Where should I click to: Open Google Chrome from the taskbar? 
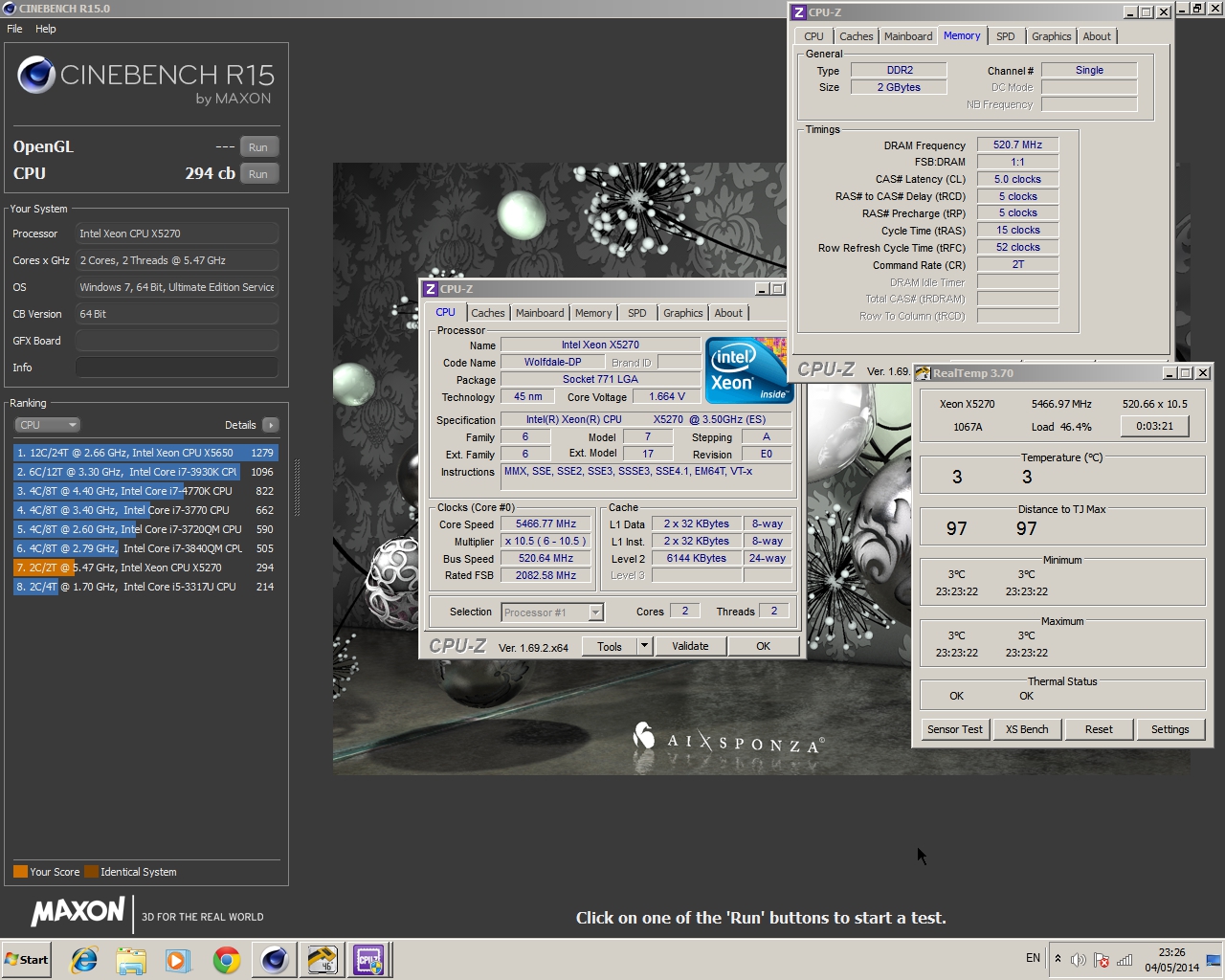click(227, 960)
